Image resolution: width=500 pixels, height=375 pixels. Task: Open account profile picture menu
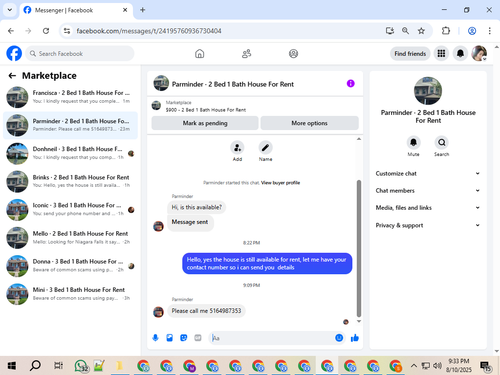pos(479,53)
